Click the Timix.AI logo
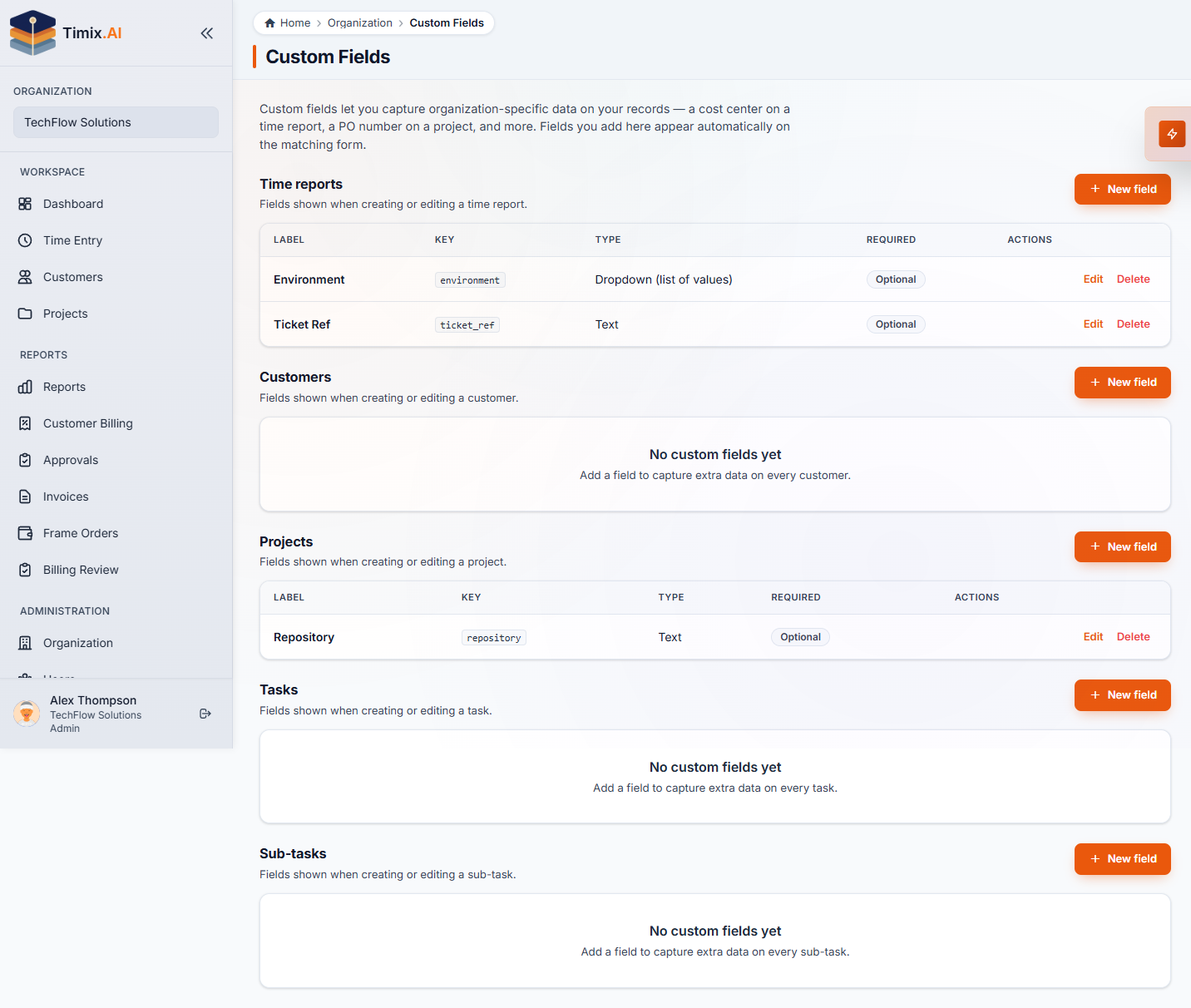Screen dimensions: 1191x1008 click(x=66, y=33)
